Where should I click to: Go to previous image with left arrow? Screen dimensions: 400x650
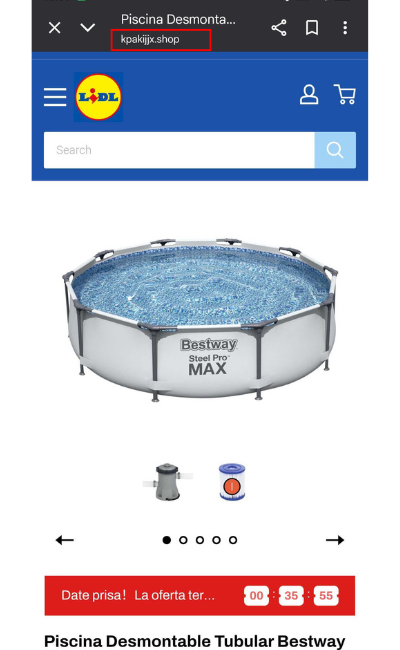coord(65,540)
